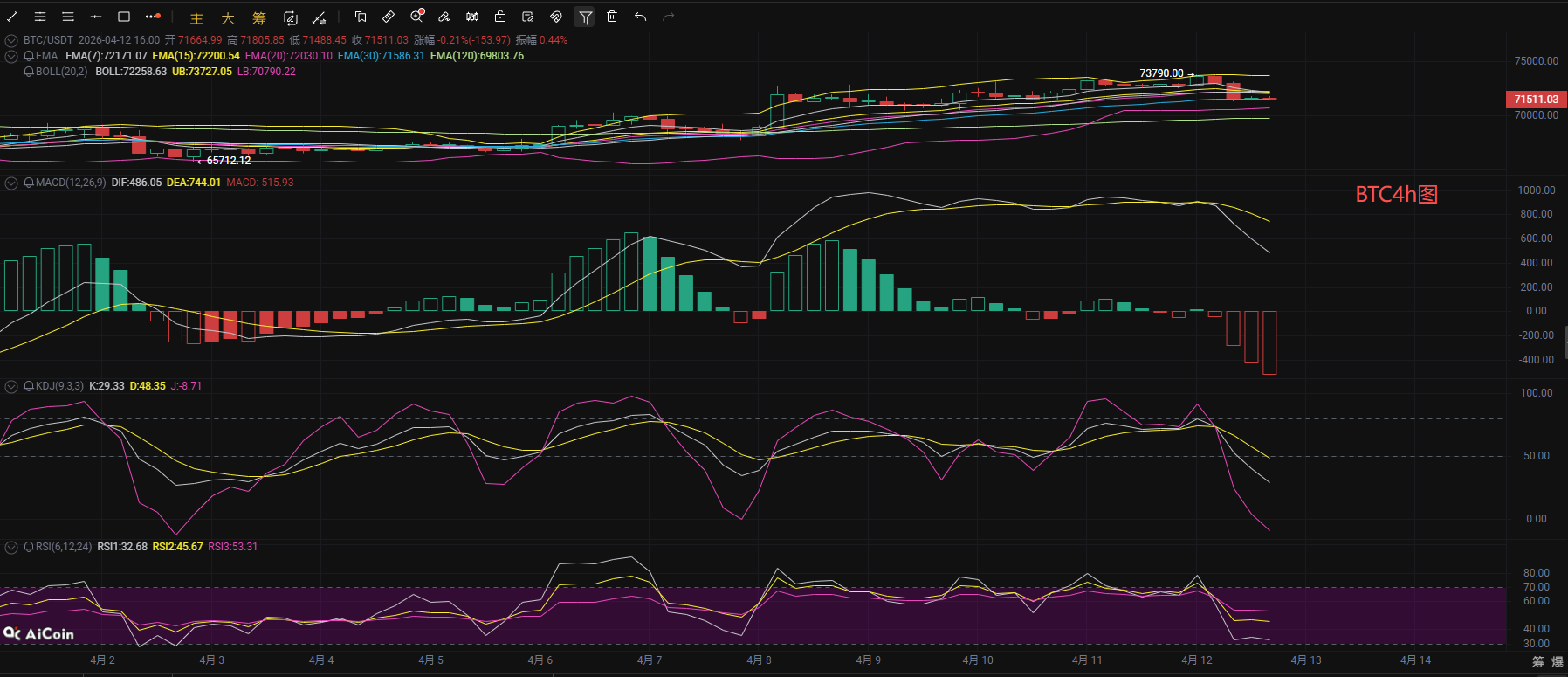Click the 71511.03 current price label
This screenshot has width=1568, height=677.
(1536, 100)
